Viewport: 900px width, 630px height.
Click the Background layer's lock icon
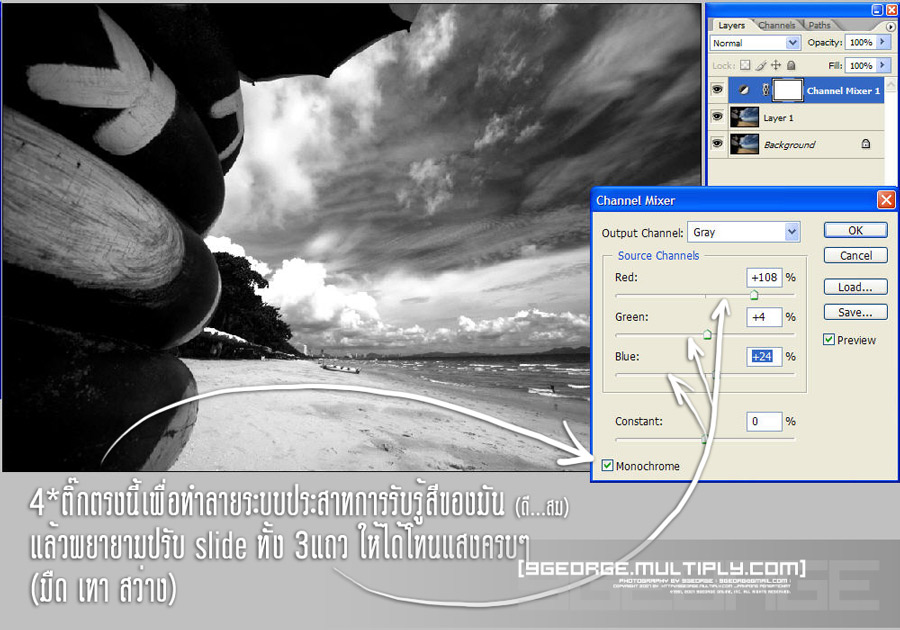(864, 144)
